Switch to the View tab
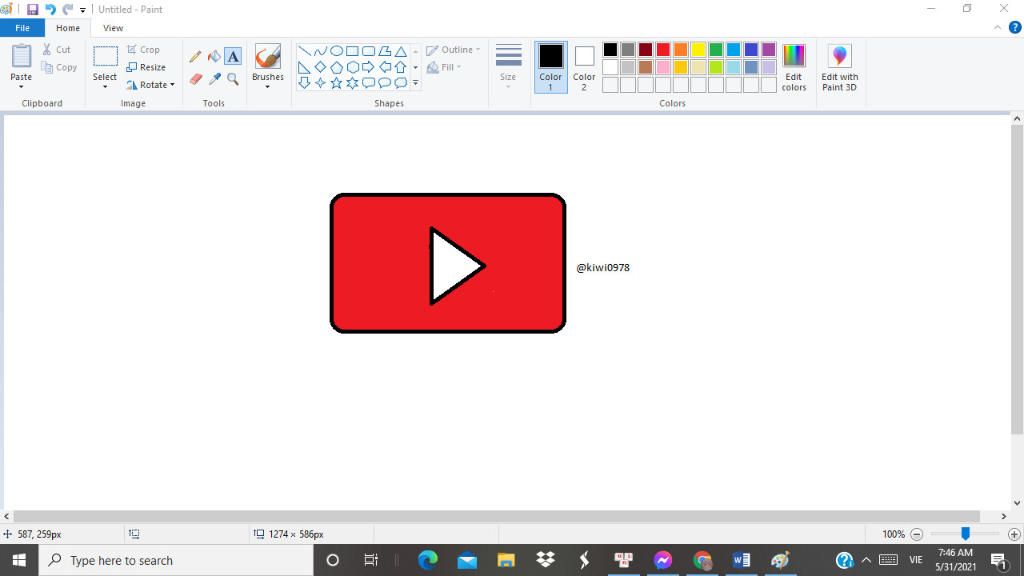 (113, 28)
